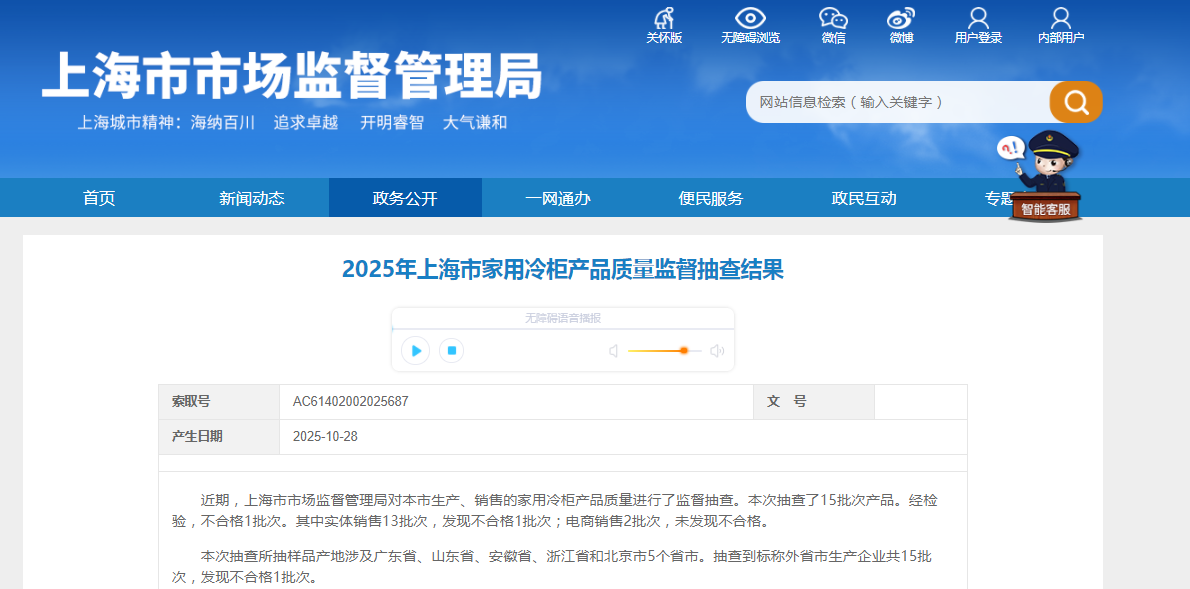
Task: Click the 产生日期 label cell
Action: (x=219, y=436)
